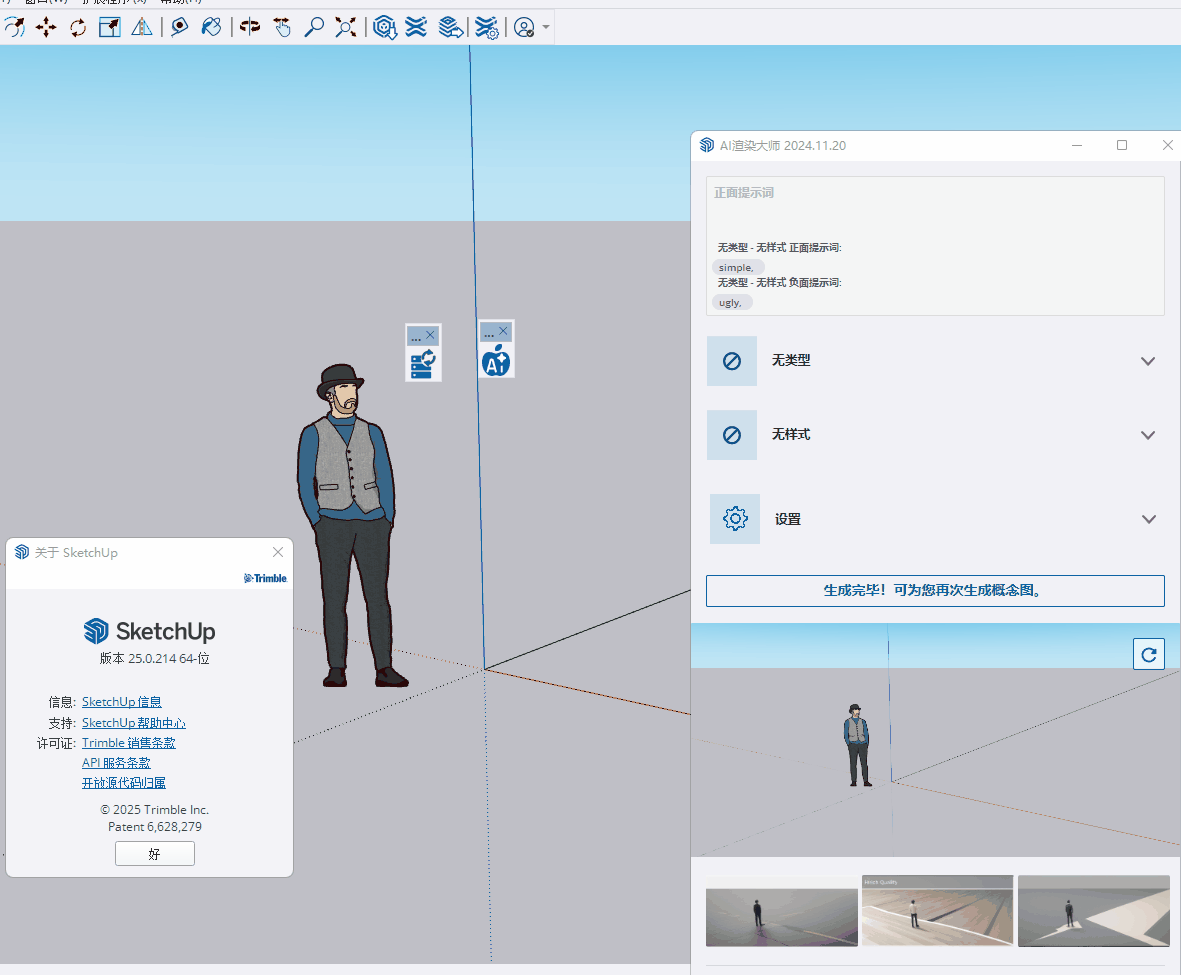The image size is (1181, 975).
Task: Activate the Rotate tool
Action: click(77, 27)
